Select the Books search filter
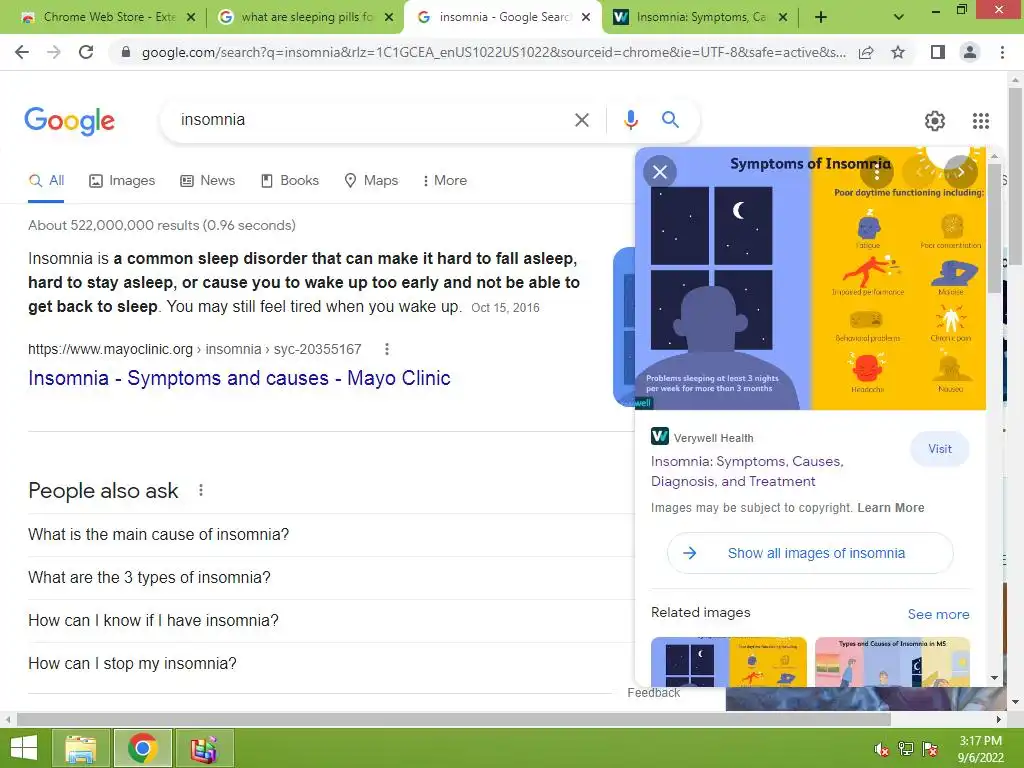The width and height of the screenshot is (1024, 768). (x=290, y=181)
